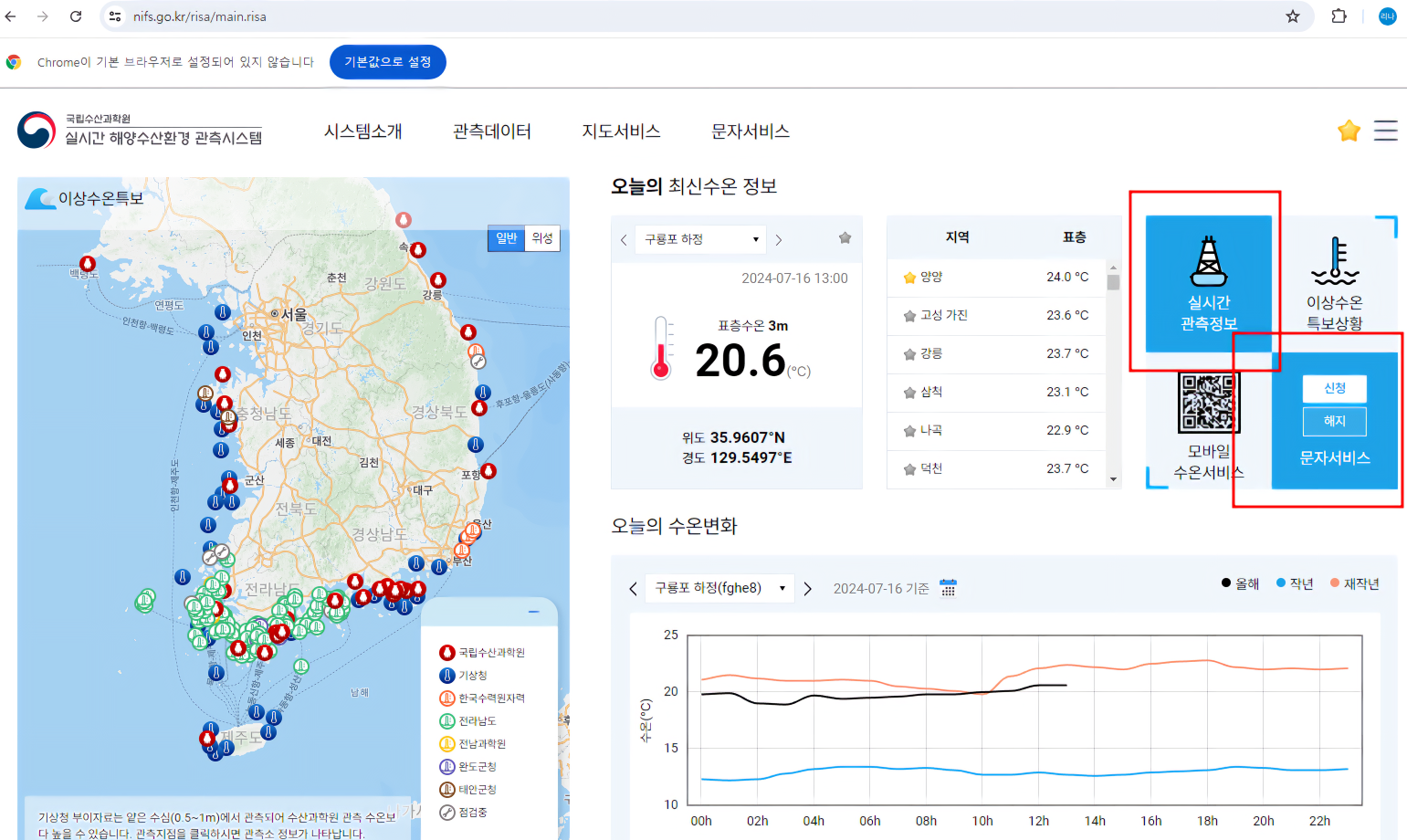Open 시스템소개 menu

click(x=363, y=131)
